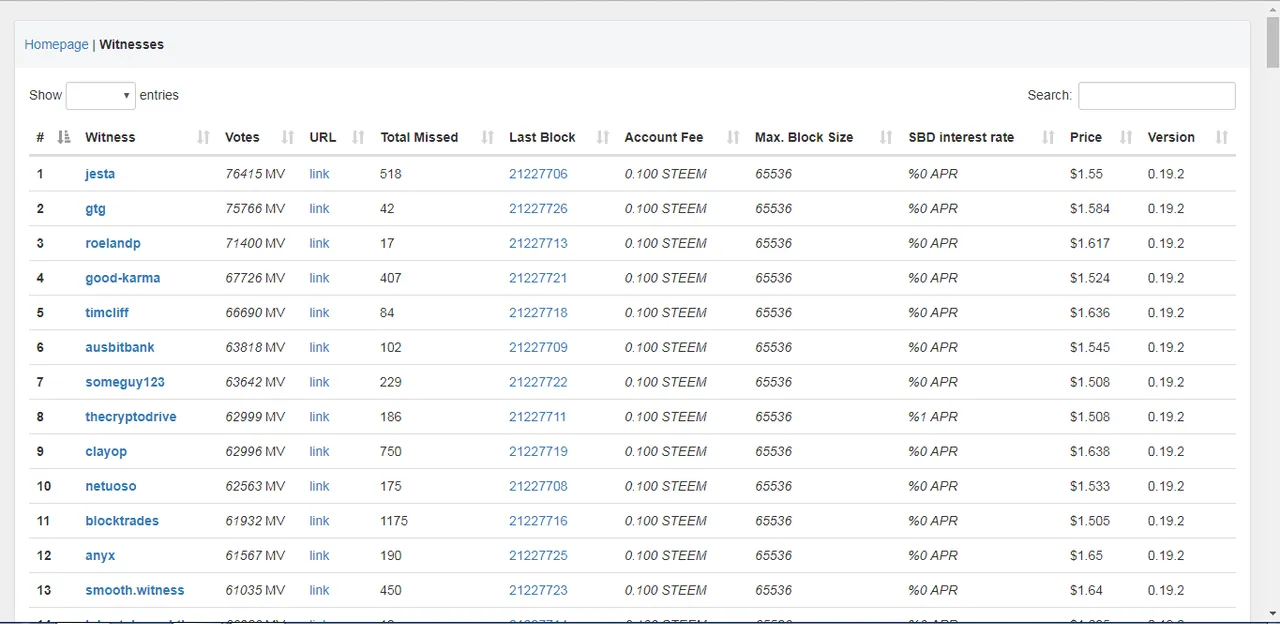Open witness good-karma profile
Image resolution: width=1280 pixels, height=624 pixels.
123,278
